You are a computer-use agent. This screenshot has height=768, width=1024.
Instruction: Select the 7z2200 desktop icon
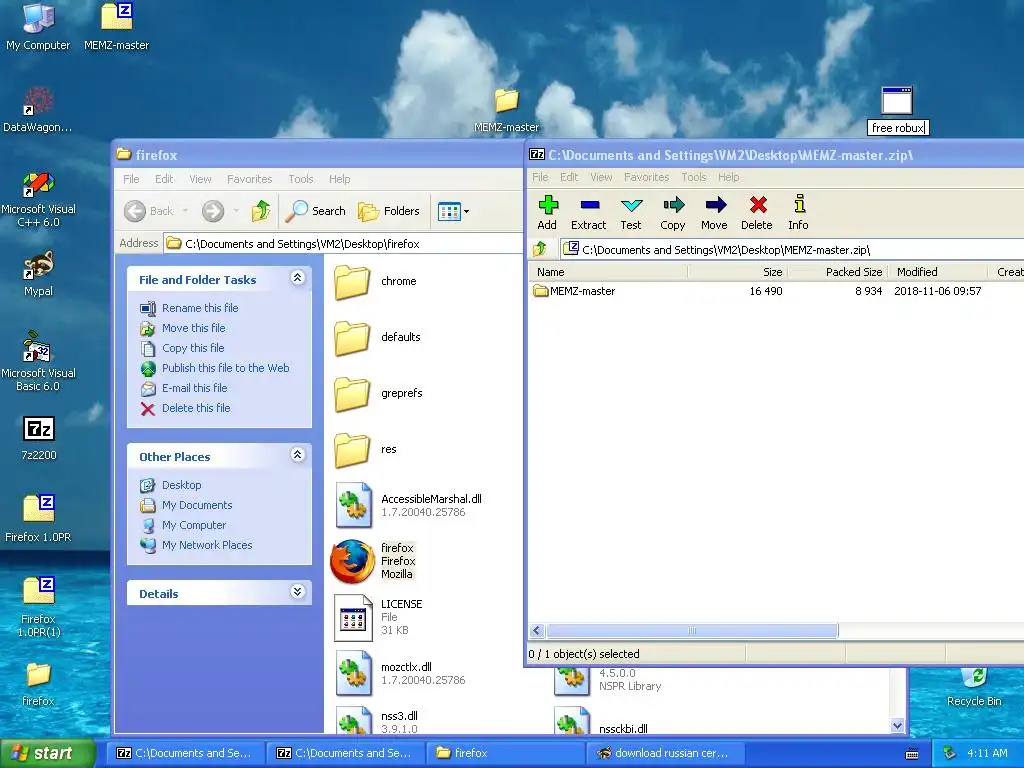(x=39, y=438)
